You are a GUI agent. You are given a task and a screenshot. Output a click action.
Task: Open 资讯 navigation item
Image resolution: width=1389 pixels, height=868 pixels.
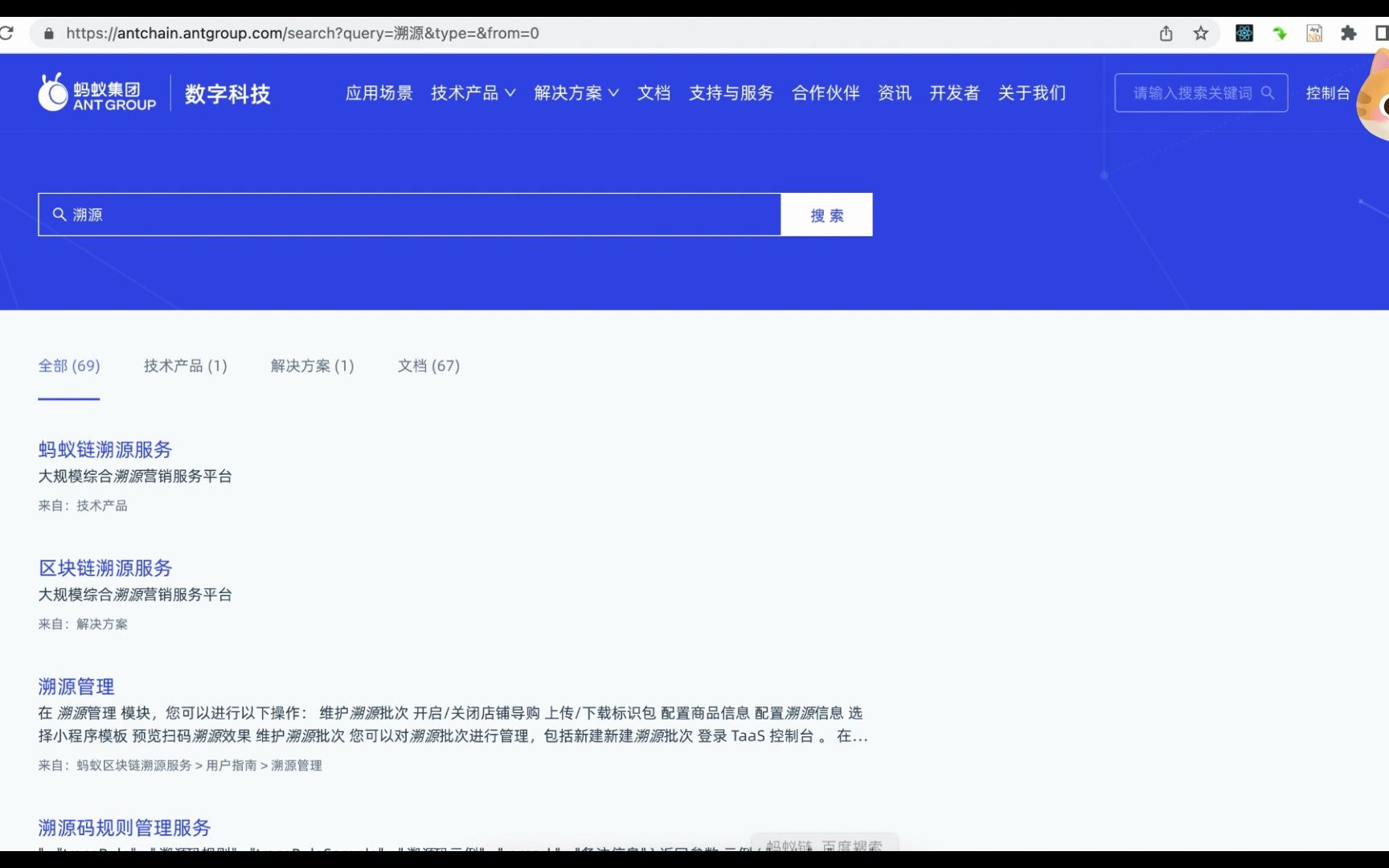(x=895, y=92)
